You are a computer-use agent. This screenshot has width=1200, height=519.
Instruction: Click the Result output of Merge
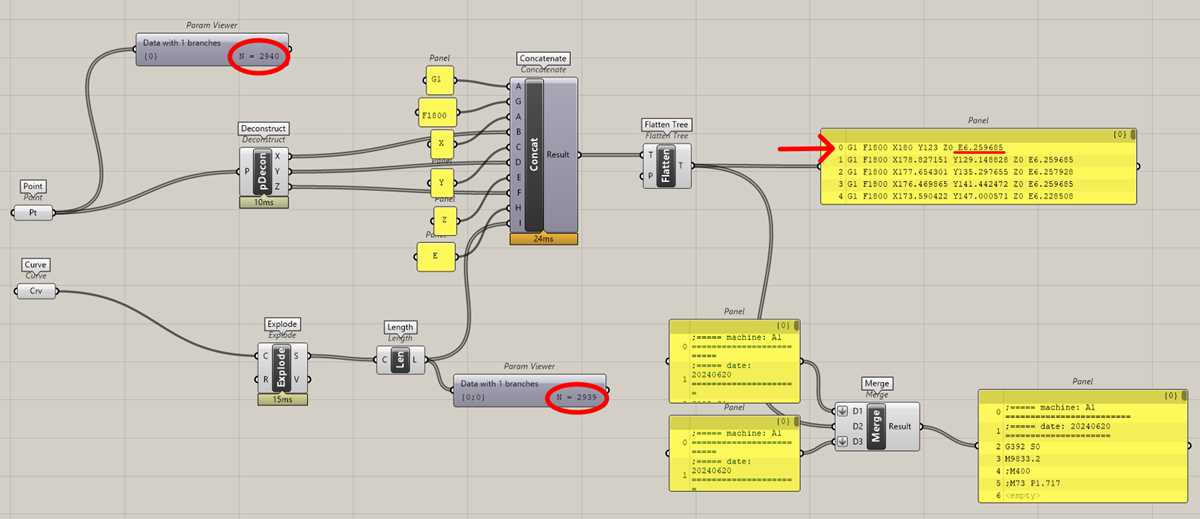pos(900,425)
